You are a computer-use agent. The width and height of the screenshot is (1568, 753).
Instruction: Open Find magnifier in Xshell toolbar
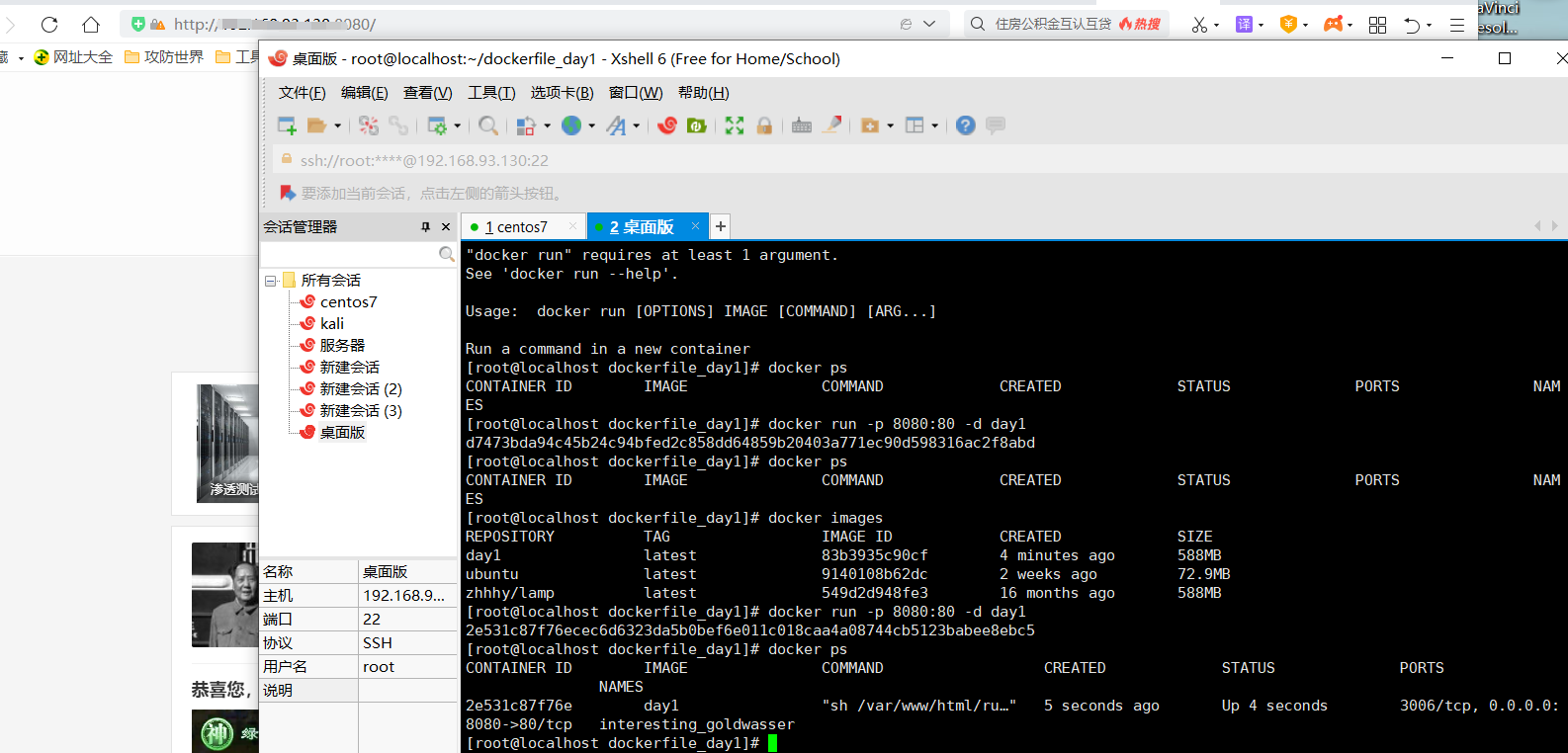pos(488,125)
